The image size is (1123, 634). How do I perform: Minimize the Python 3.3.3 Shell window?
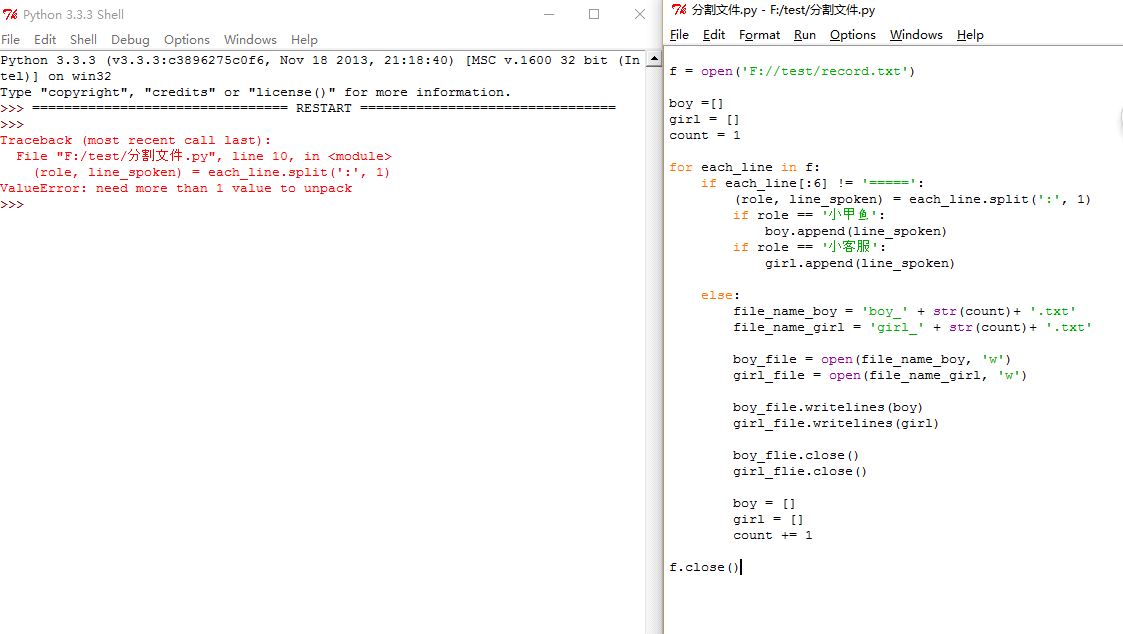pos(548,14)
